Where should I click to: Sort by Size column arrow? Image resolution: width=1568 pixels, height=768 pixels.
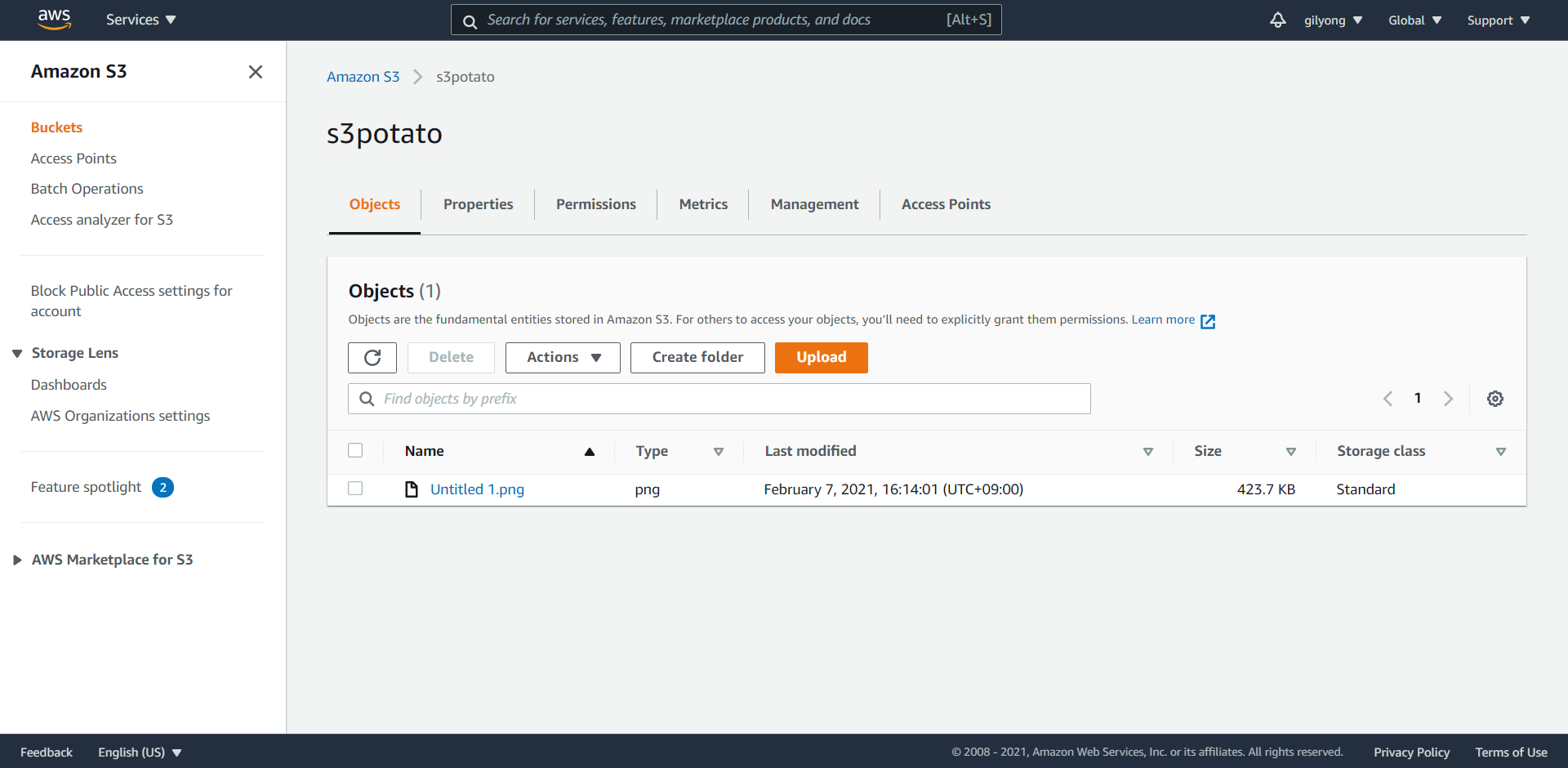[1291, 452]
